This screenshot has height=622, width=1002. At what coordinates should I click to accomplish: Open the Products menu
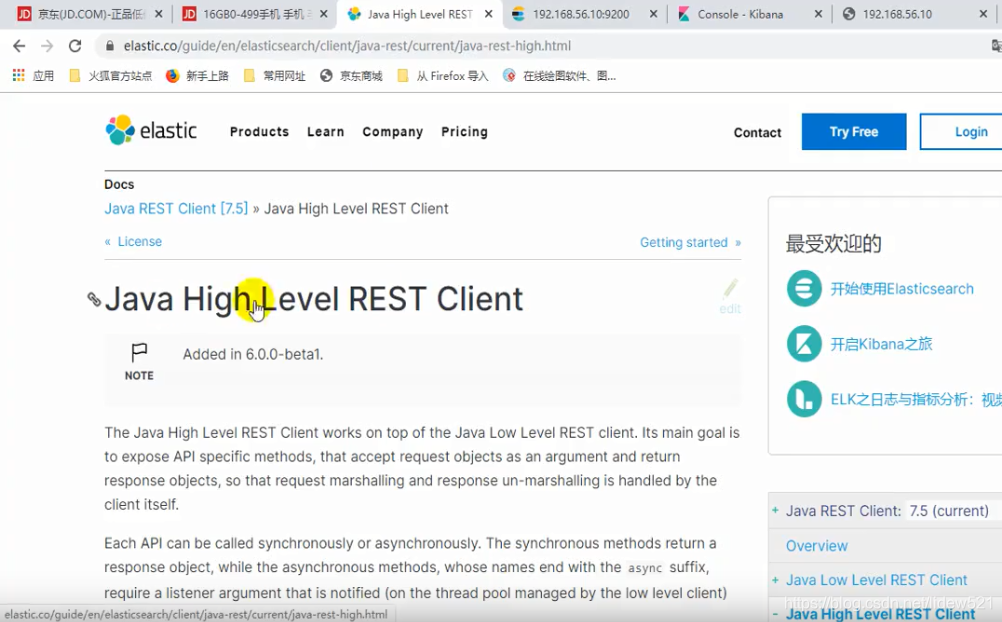pyautogui.click(x=259, y=132)
